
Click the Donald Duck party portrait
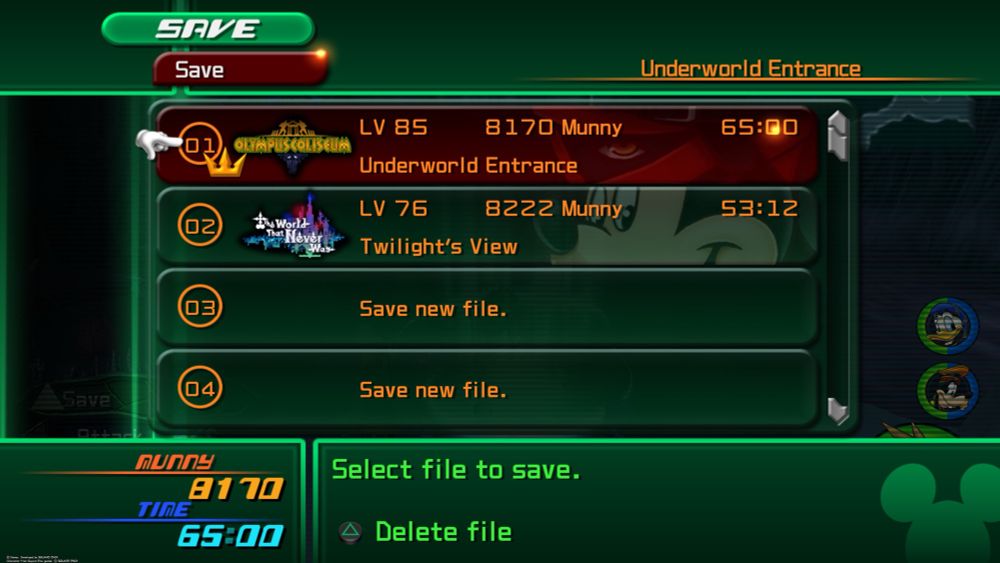[x=947, y=326]
